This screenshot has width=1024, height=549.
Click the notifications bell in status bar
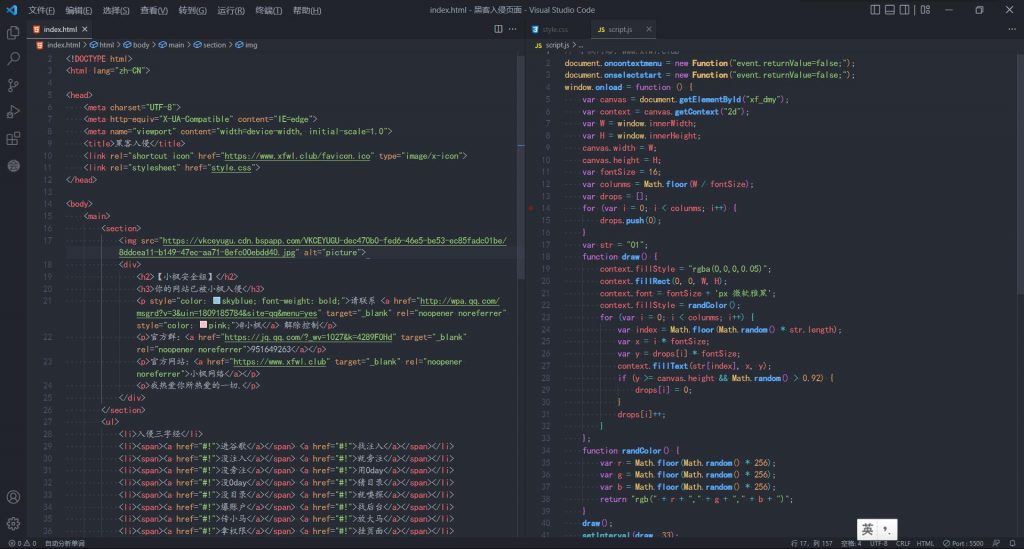pos(1012,543)
